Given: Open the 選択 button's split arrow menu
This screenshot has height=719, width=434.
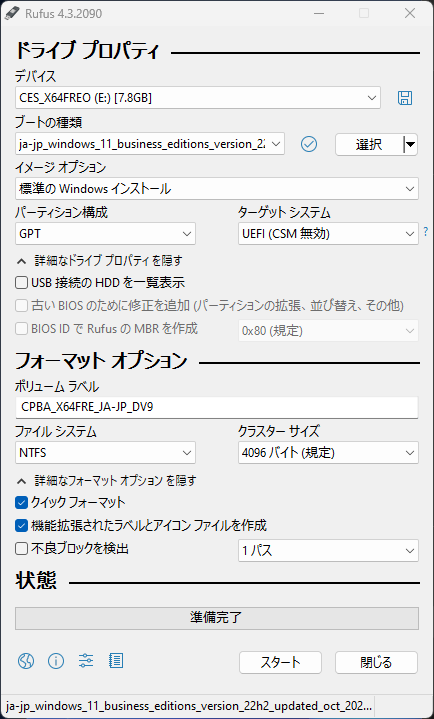Looking at the screenshot, I should [x=411, y=145].
